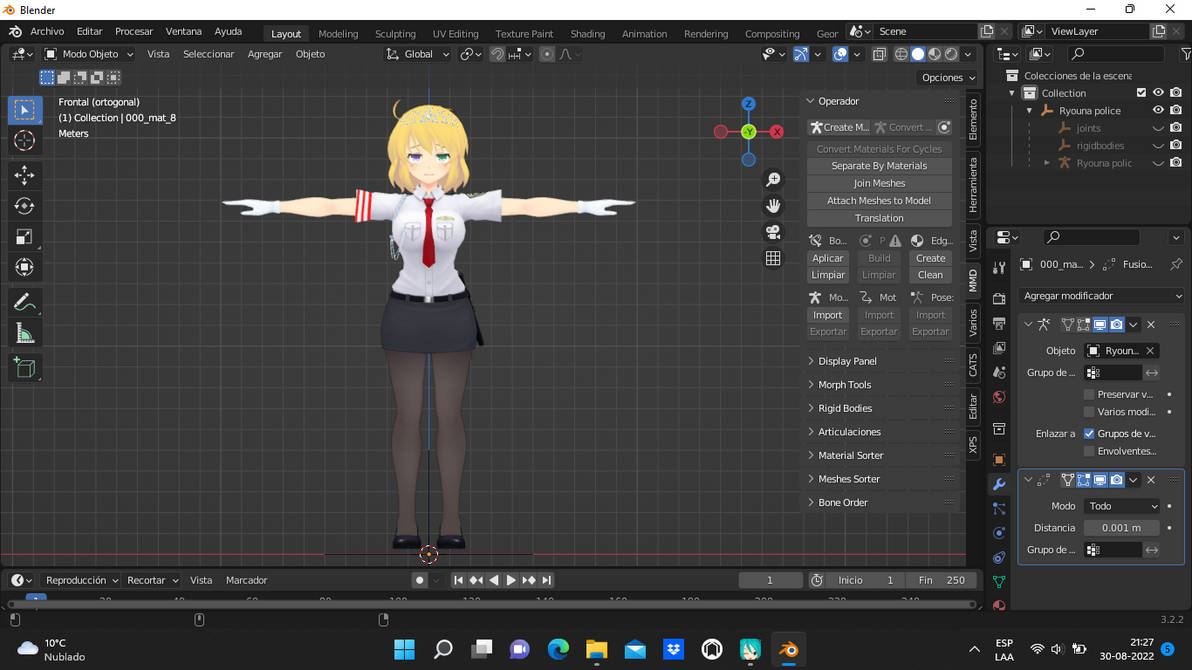Select the Move tool

24,176
